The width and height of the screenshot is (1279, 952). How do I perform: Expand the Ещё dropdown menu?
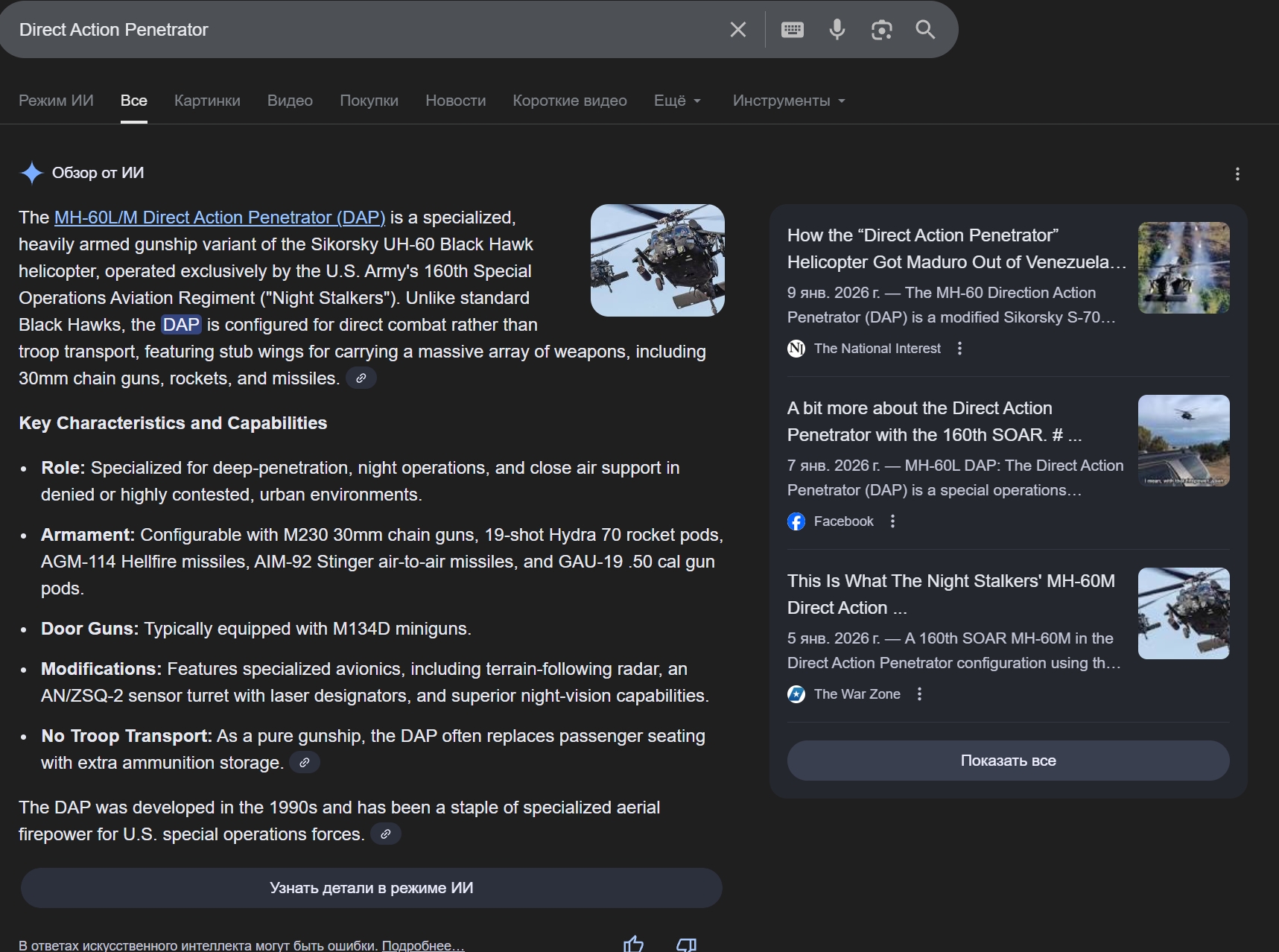[676, 101]
